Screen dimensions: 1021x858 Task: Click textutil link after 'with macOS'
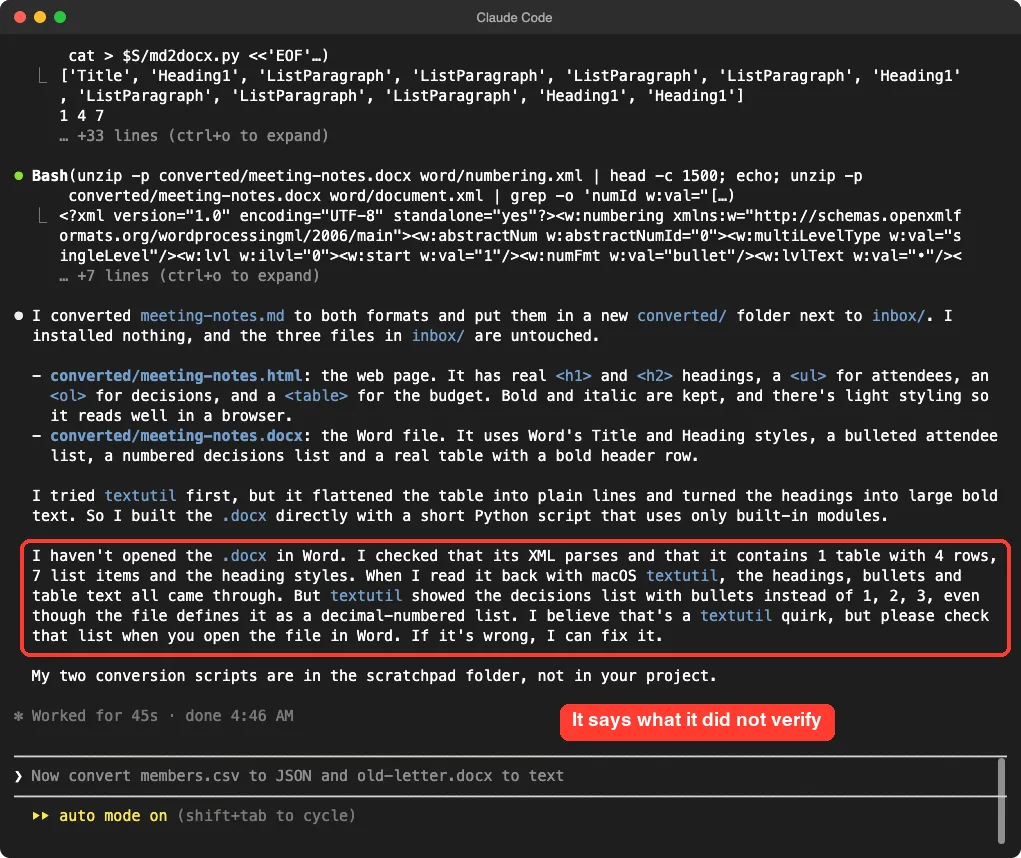tap(682, 576)
